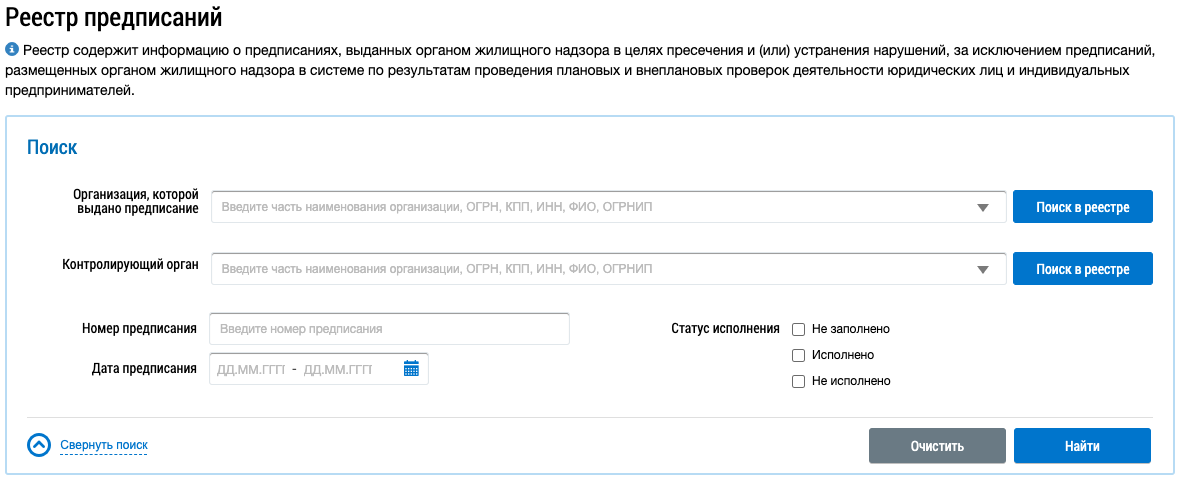The height and width of the screenshot is (482, 1180).
Task: Click the blue info icon before the registry description
Action: tap(12, 49)
